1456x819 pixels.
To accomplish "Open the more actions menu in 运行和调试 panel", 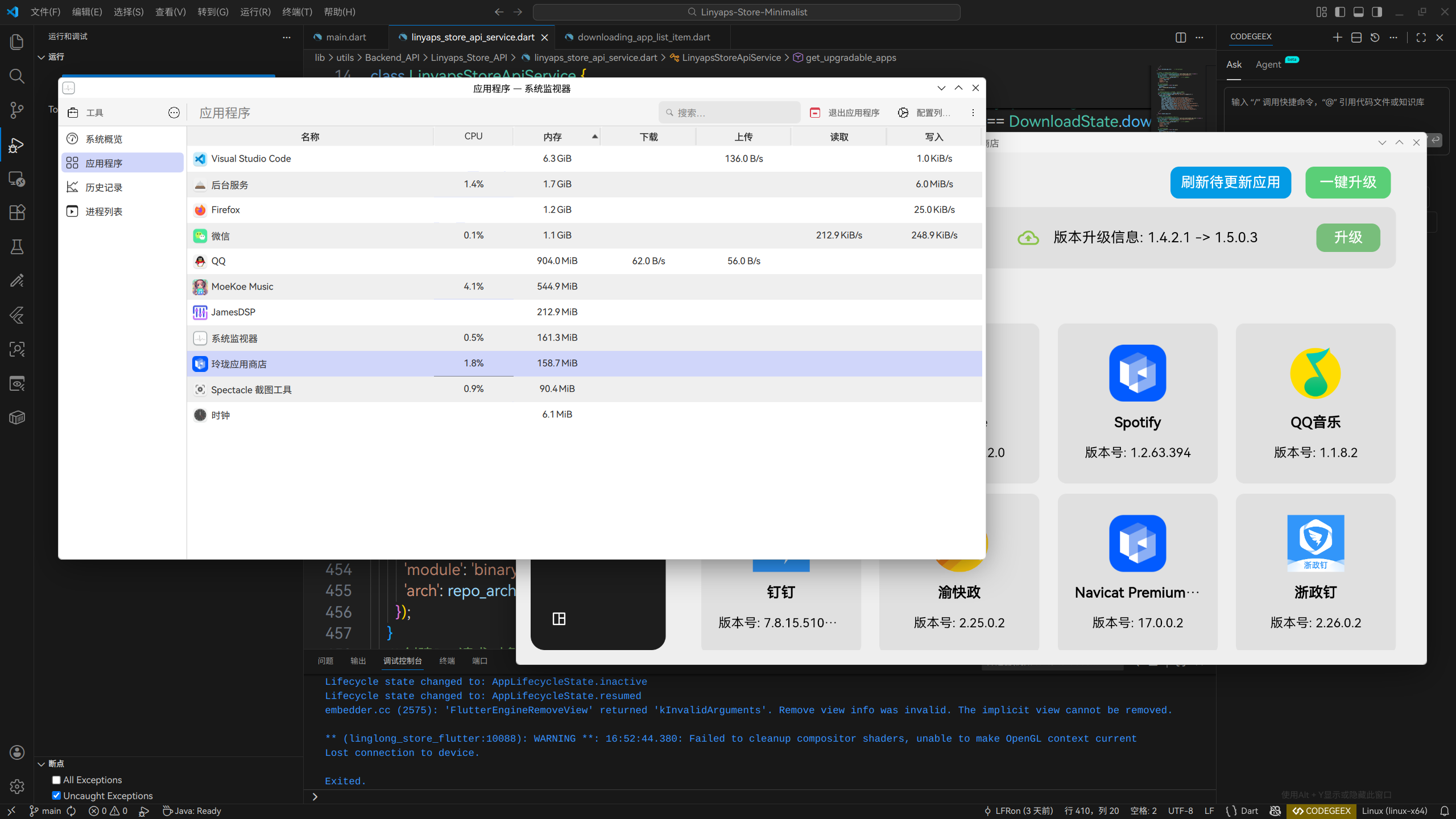I will (x=287, y=38).
